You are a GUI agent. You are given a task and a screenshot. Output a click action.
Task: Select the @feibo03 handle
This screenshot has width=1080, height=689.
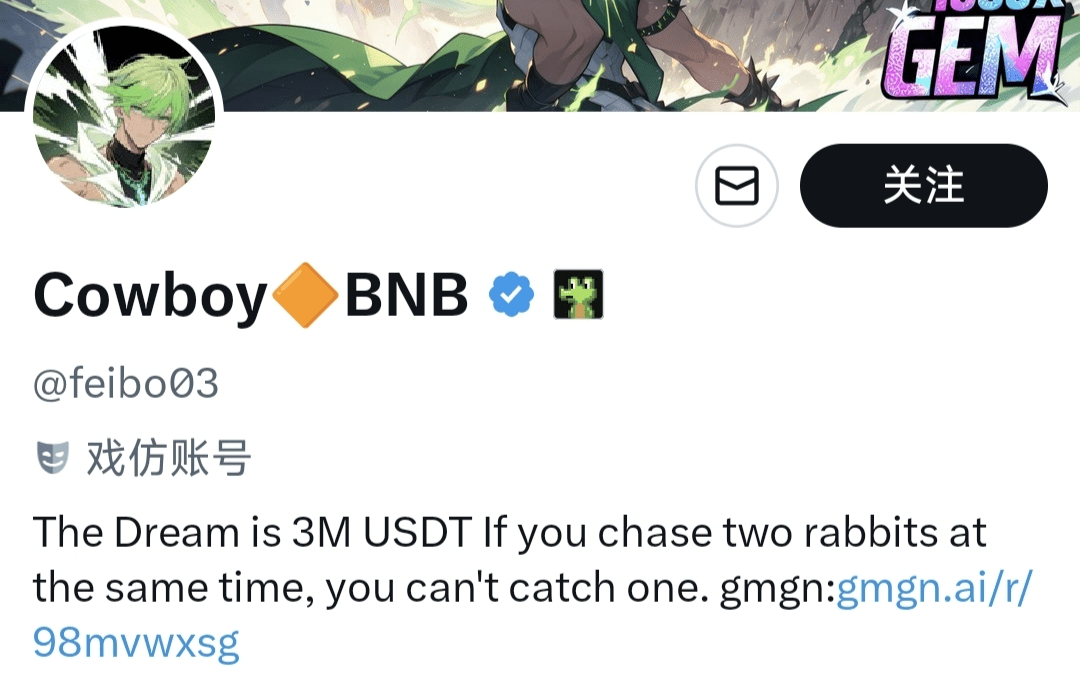coord(126,383)
